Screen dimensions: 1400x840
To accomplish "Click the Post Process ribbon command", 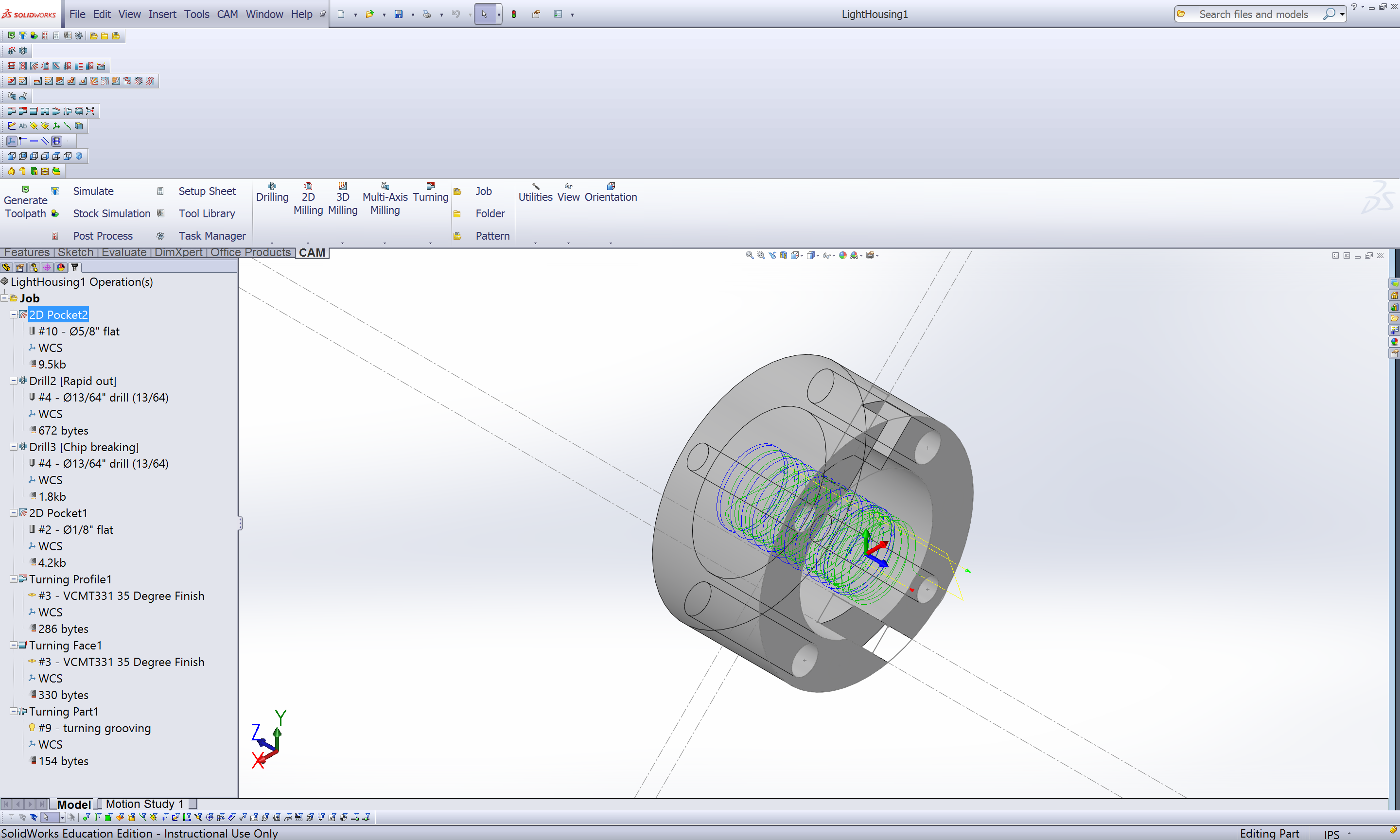I will coord(103,236).
